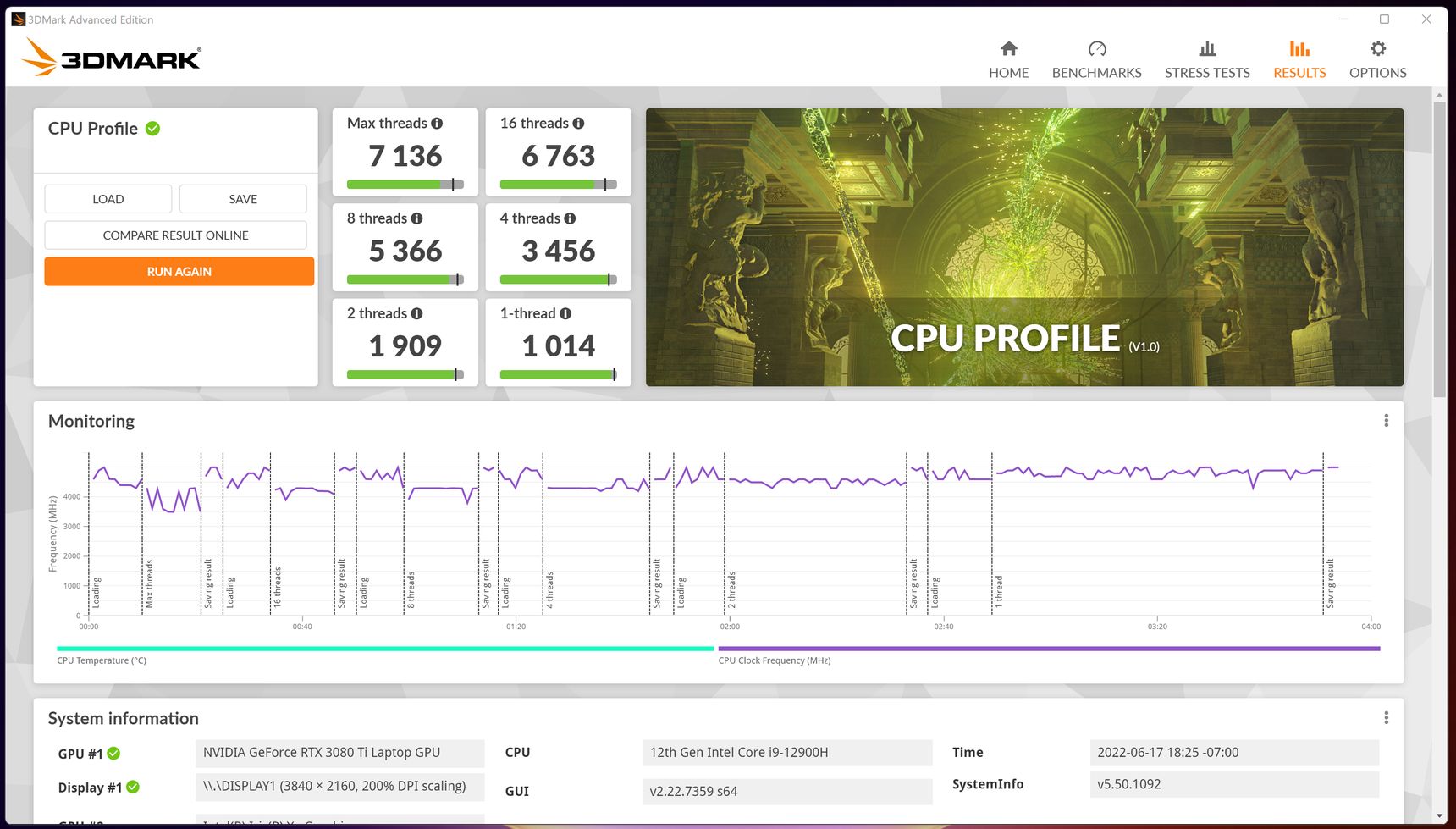Open the Home section icon
Image resolution: width=1456 pixels, height=829 pixels.
click(x=1008, y=49)
